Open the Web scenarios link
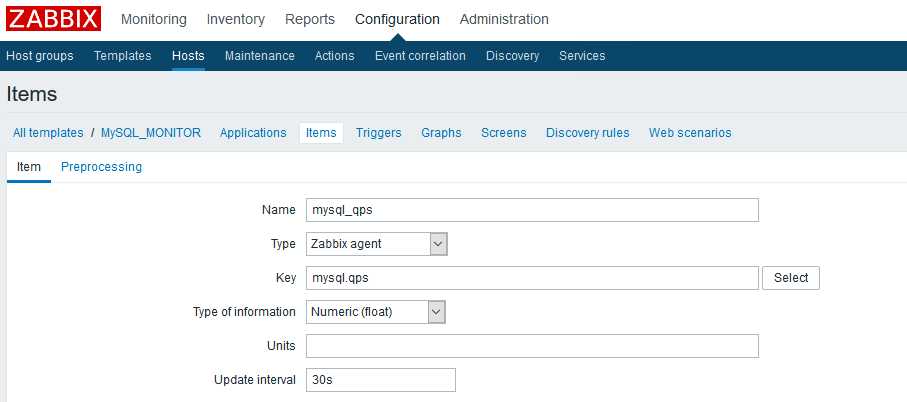This screenshot has height=402, width=907. click(690, 132)
